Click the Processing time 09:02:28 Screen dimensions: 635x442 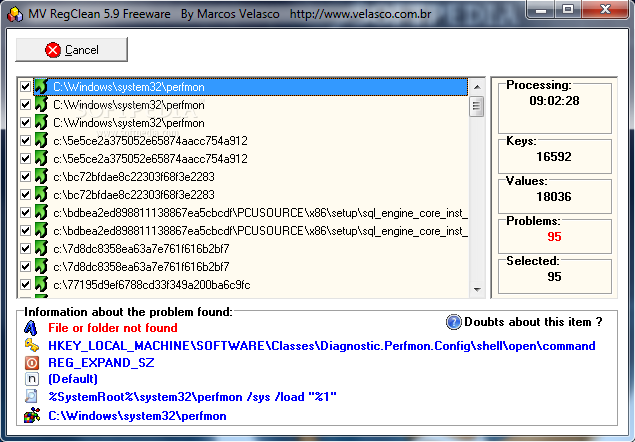click(x=554, y=101)
